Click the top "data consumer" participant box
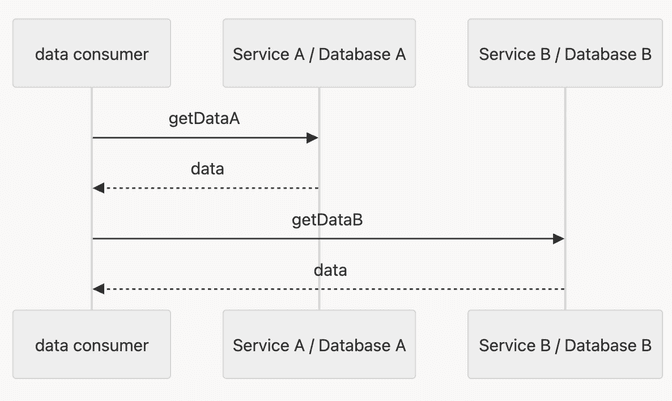This screenshot has width=672, height=401. point(92,53)
